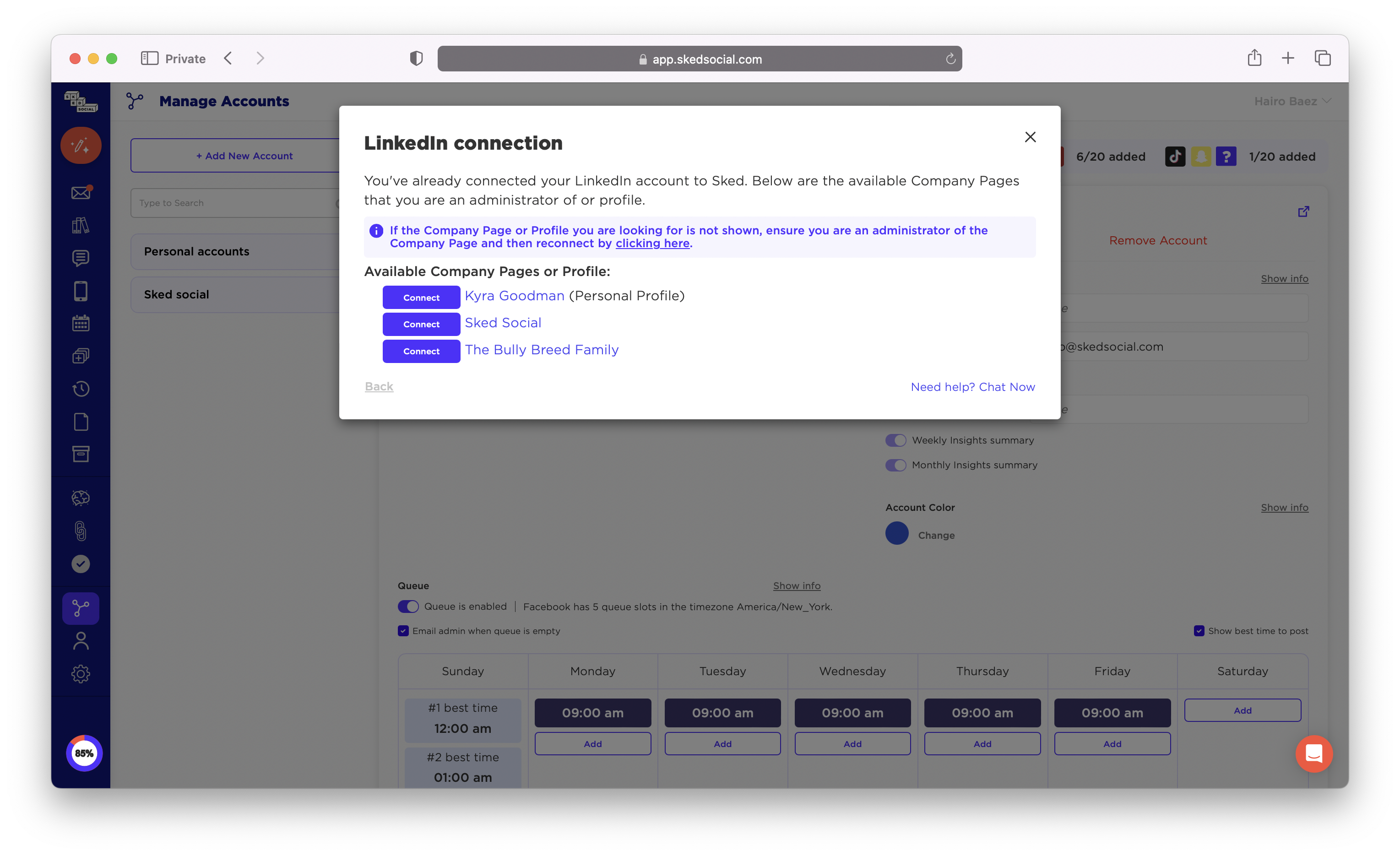Connect Kyra Goodman personal profile
The image size is (1400, 856).
click(421, 297)
